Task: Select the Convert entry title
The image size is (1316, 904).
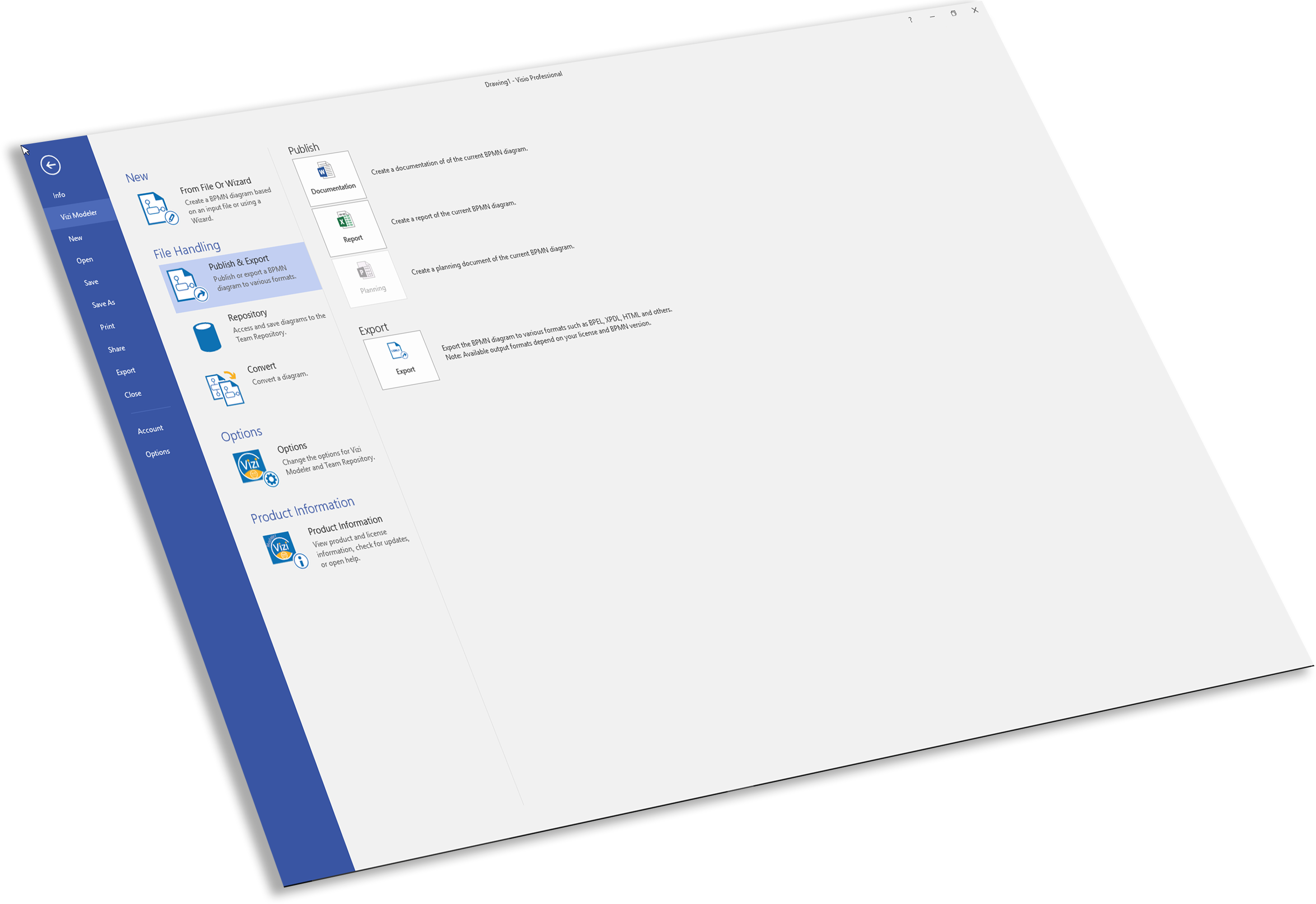Action: [262, 367]
